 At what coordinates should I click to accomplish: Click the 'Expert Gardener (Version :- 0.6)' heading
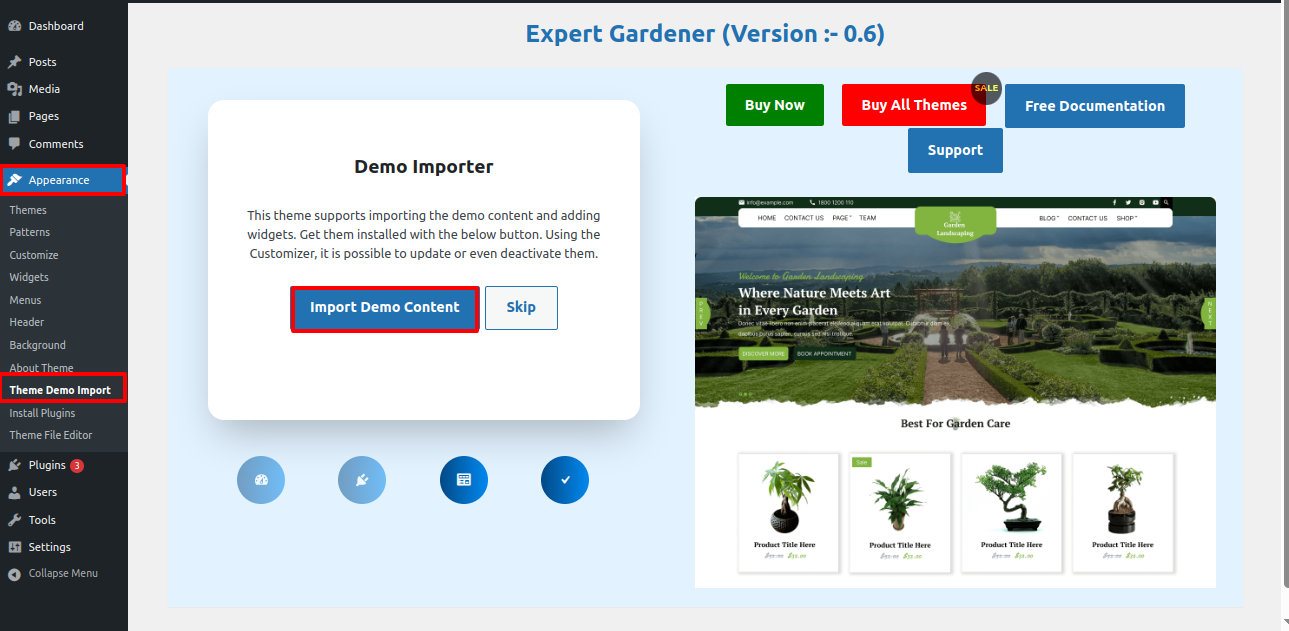pos(705,34)
